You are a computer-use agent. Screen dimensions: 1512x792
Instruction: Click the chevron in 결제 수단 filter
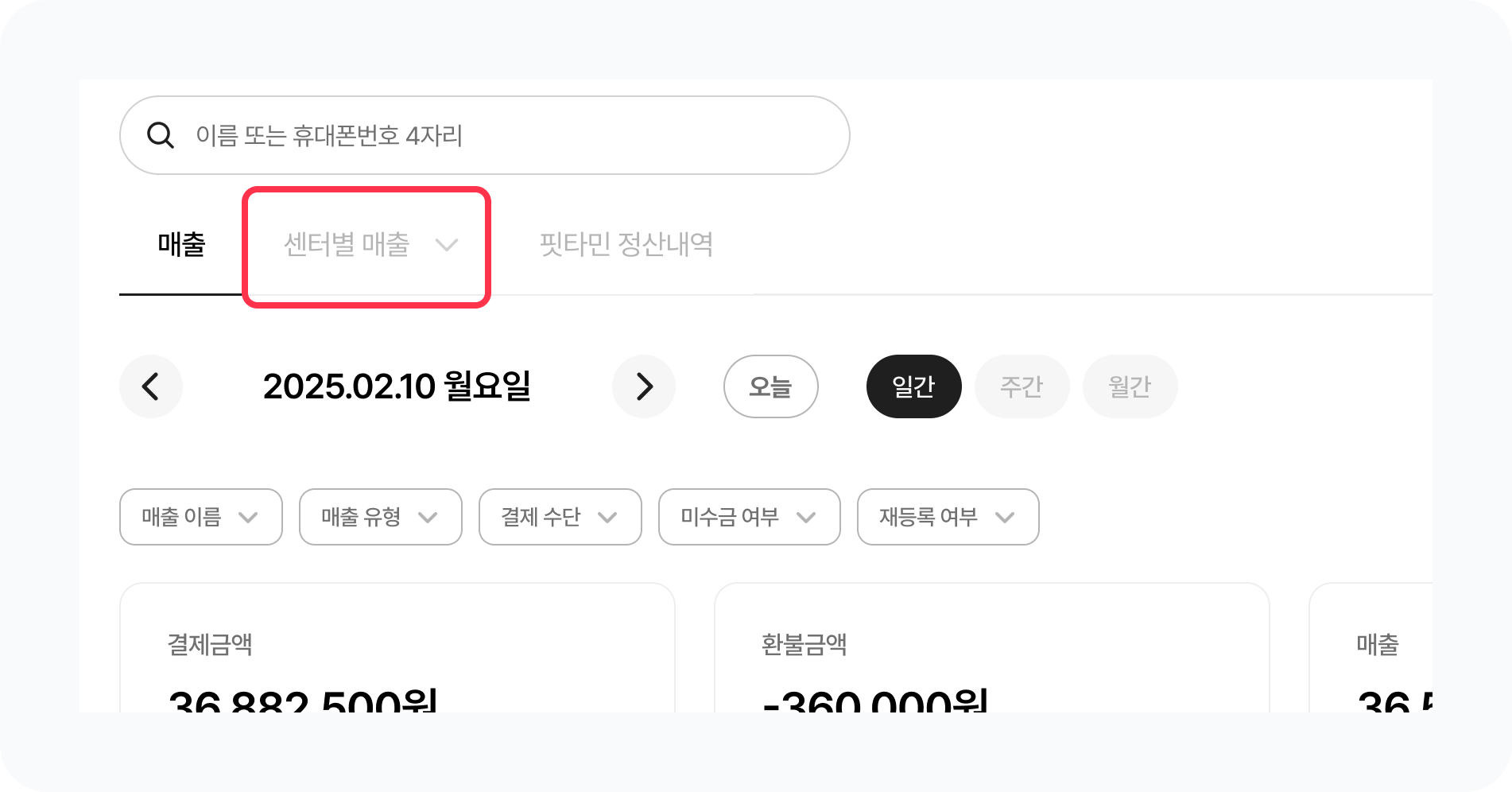click(607, 518)
